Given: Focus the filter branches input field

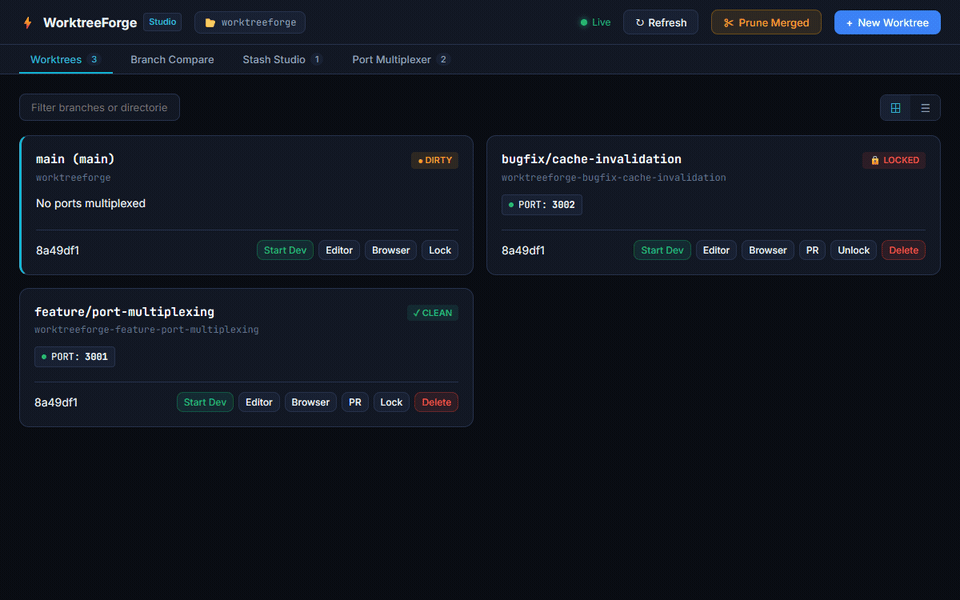Looking at the screenshot, I should pos(99,107).
